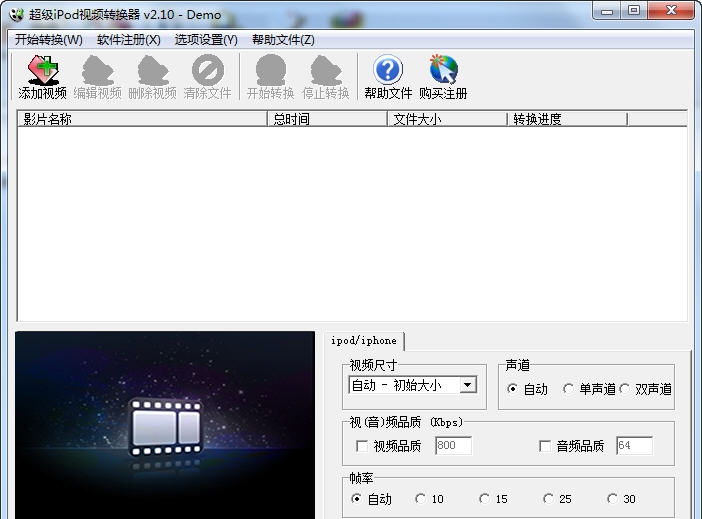
Task: Click the app icon in title bar
Action: (17, 15)
